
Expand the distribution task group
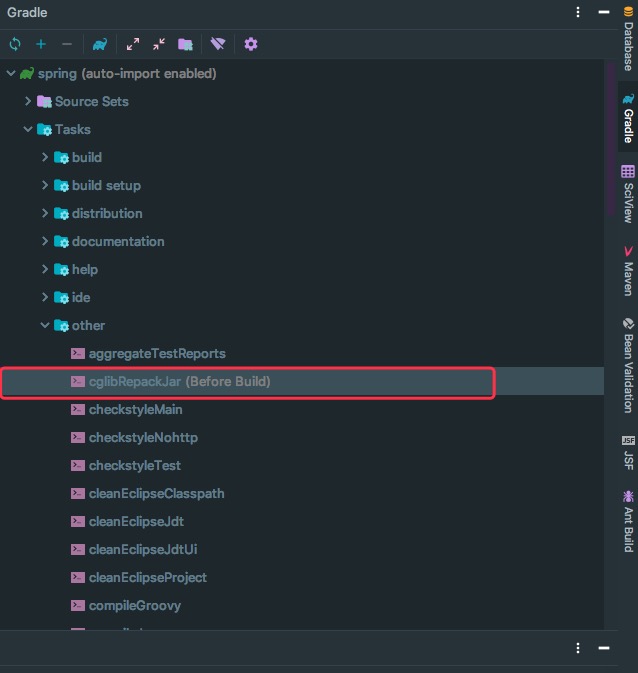45,213
